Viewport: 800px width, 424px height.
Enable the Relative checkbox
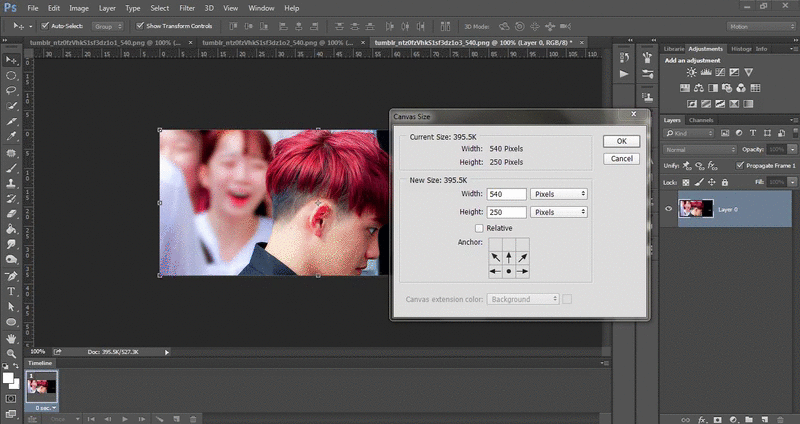click(479, 228)
